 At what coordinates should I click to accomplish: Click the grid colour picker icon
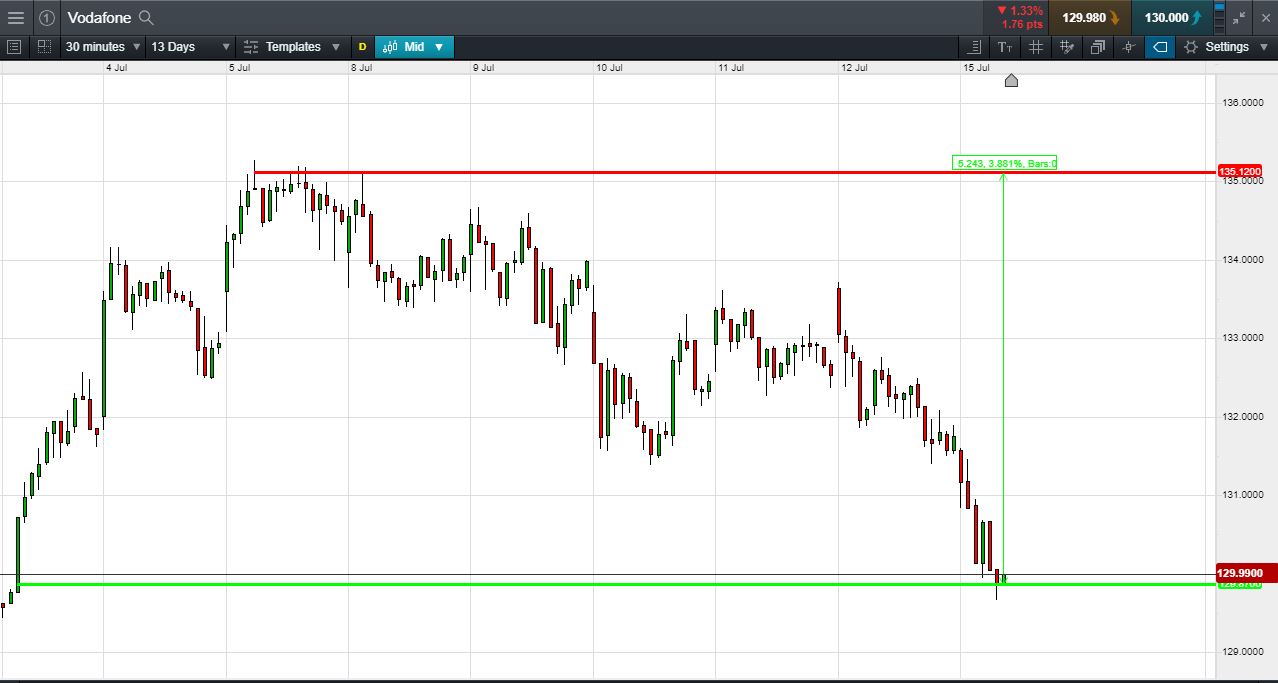tap(1067, 47)
